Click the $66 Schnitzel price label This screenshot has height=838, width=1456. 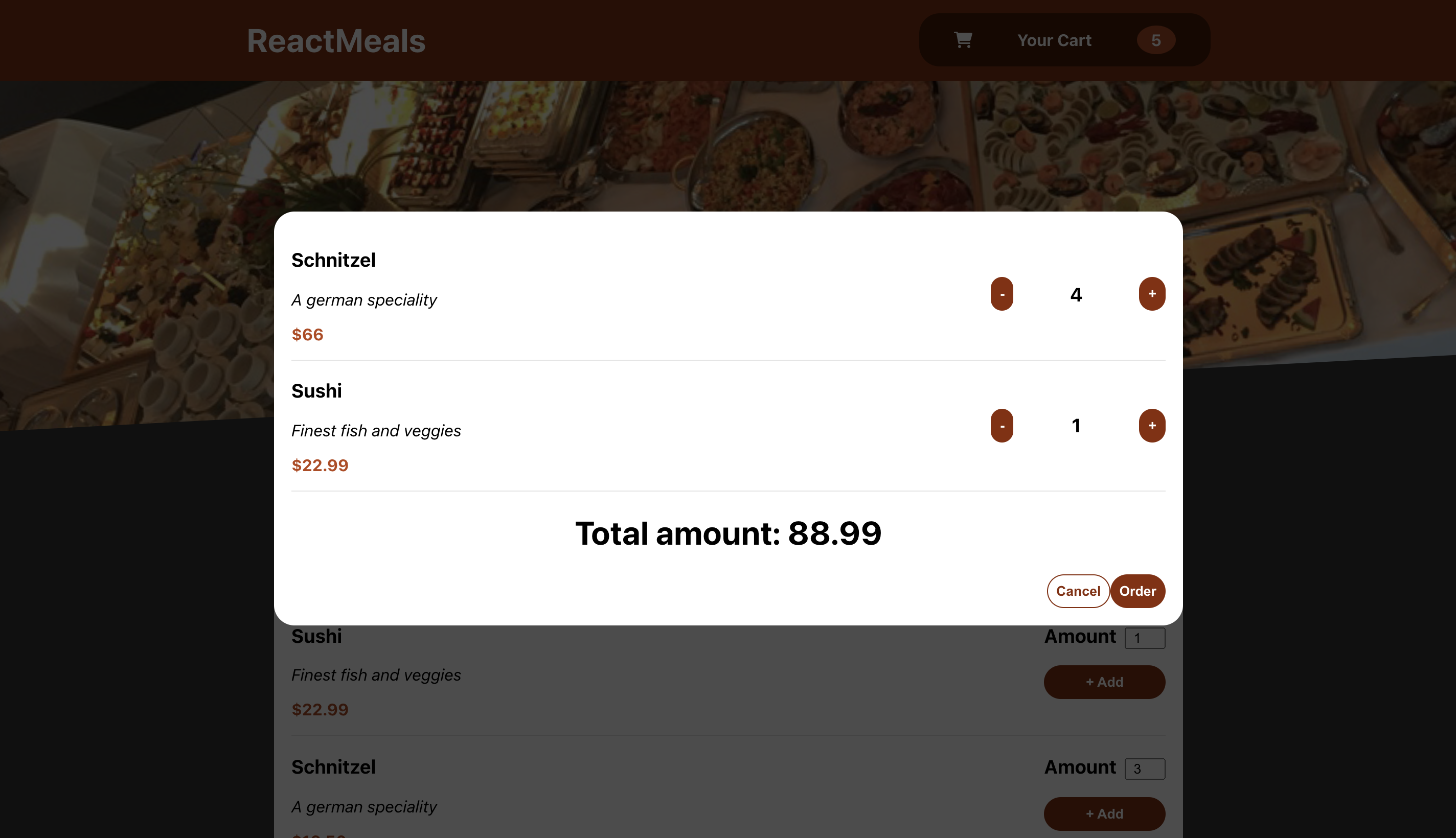pyautogui.click(x=307, y=334)
